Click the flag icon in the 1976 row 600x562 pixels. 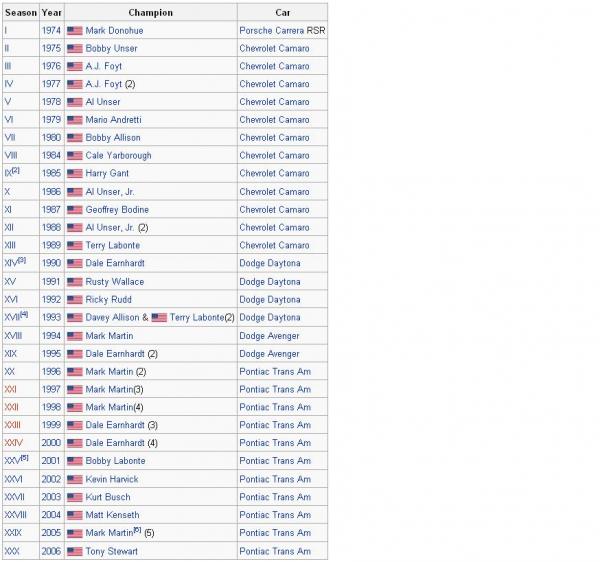75,67
